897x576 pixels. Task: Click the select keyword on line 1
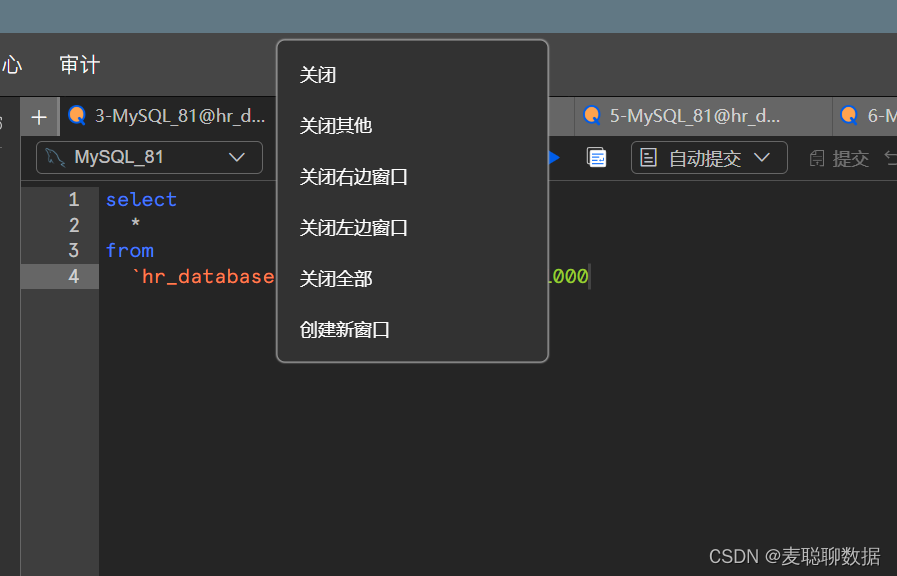[141, 200]
